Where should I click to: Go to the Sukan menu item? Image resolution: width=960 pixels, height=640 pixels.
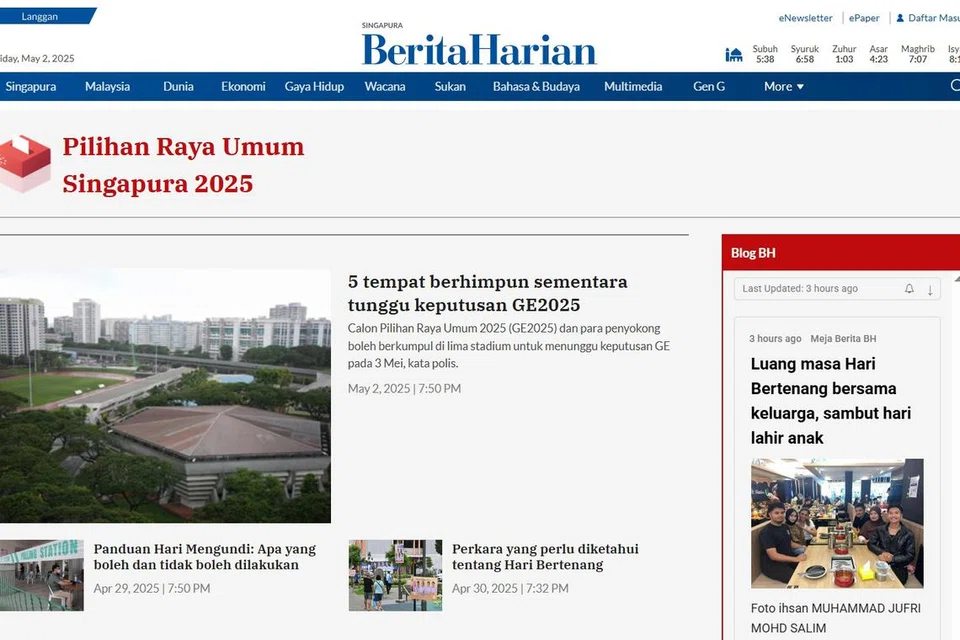point(450,87)
